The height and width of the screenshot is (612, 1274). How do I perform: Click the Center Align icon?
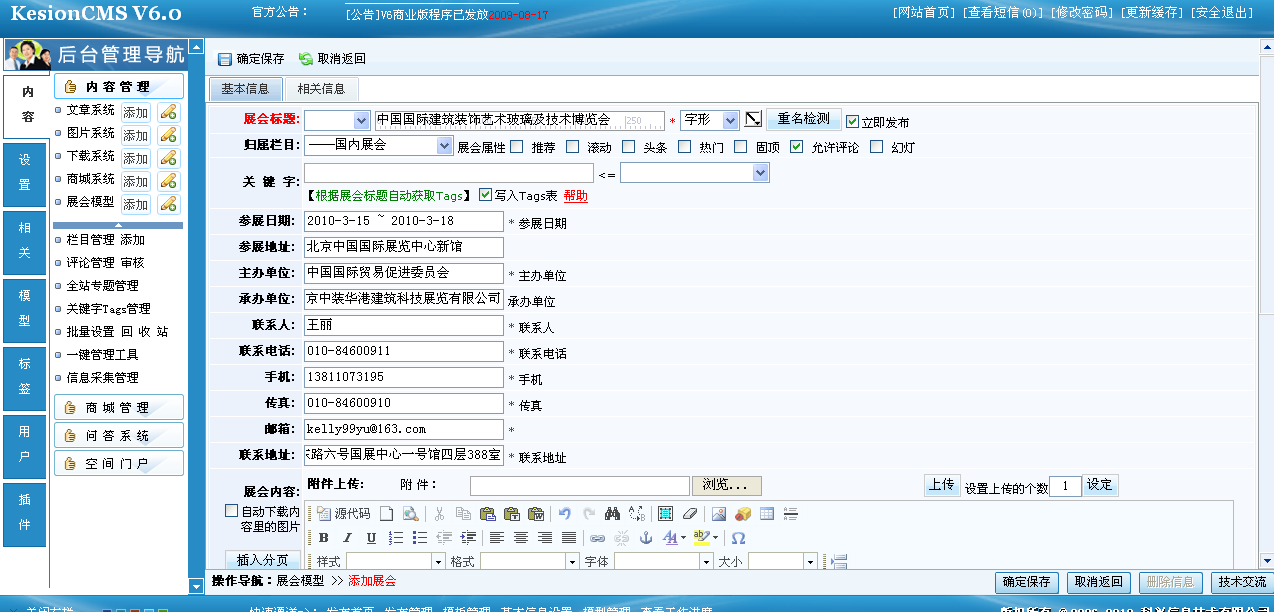tap(520, 538)
